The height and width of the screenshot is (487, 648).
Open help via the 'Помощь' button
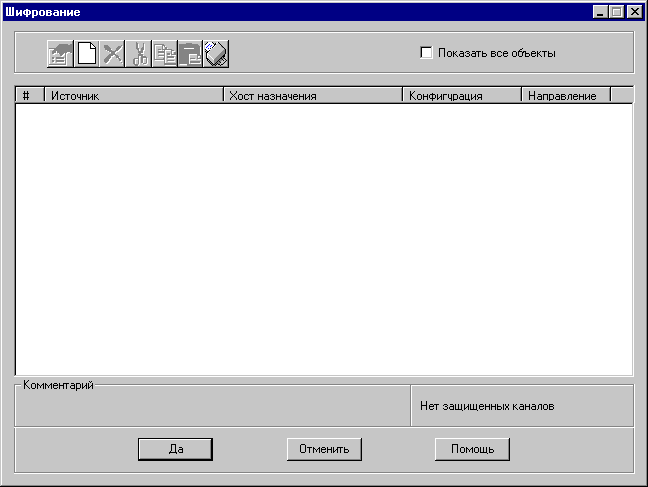coord(472,449)
